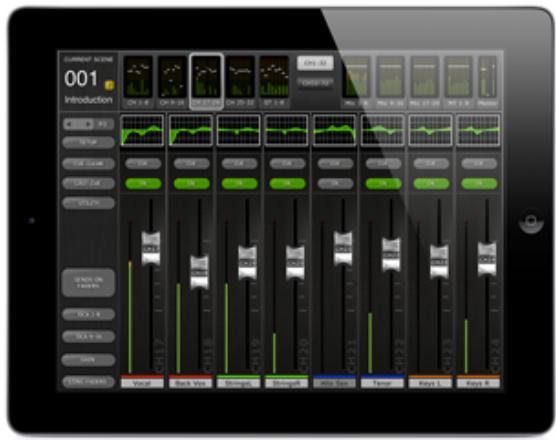This screenshot has width=556, height=440.
Task: Select the CH 17-24 meter bank
Action: [x=206, y=81]
